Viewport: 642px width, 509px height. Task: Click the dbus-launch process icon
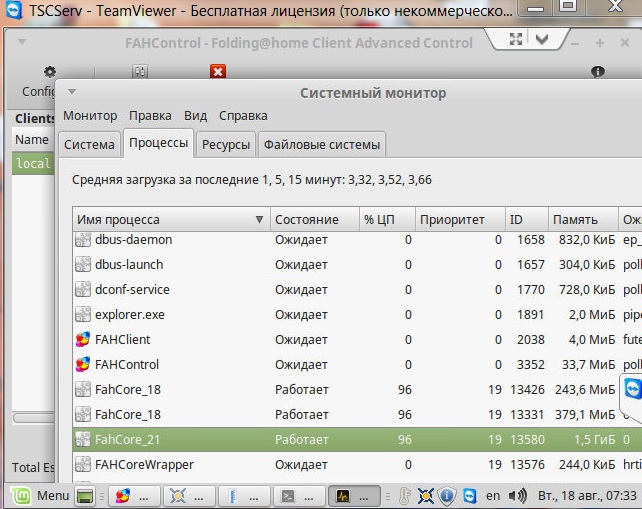point(83,265)
